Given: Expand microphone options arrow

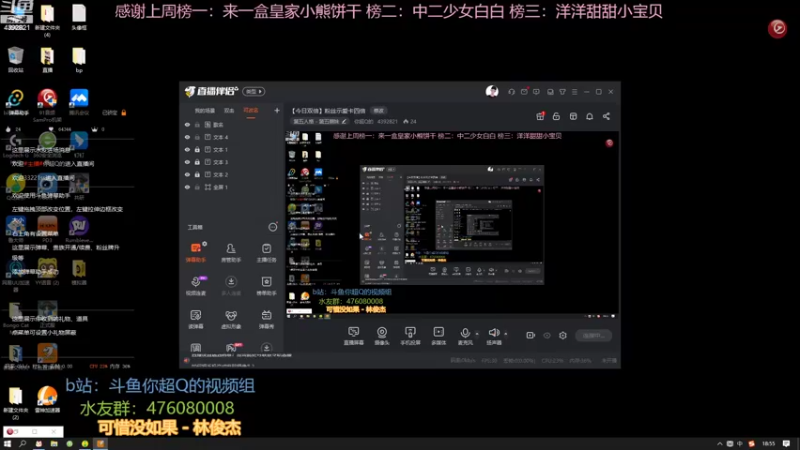Looking at the screenshot, I should [x=477, y=334].
